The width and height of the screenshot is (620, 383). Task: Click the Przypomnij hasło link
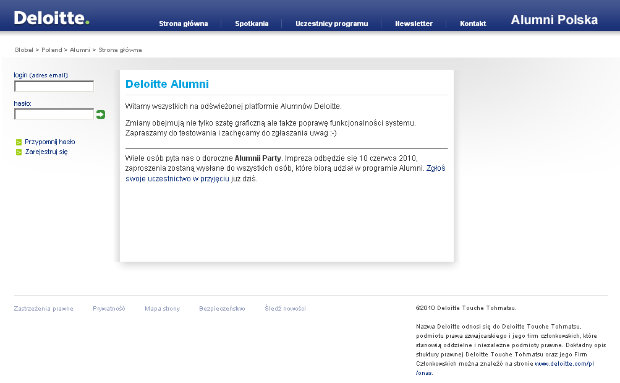[x=50, y=142]
